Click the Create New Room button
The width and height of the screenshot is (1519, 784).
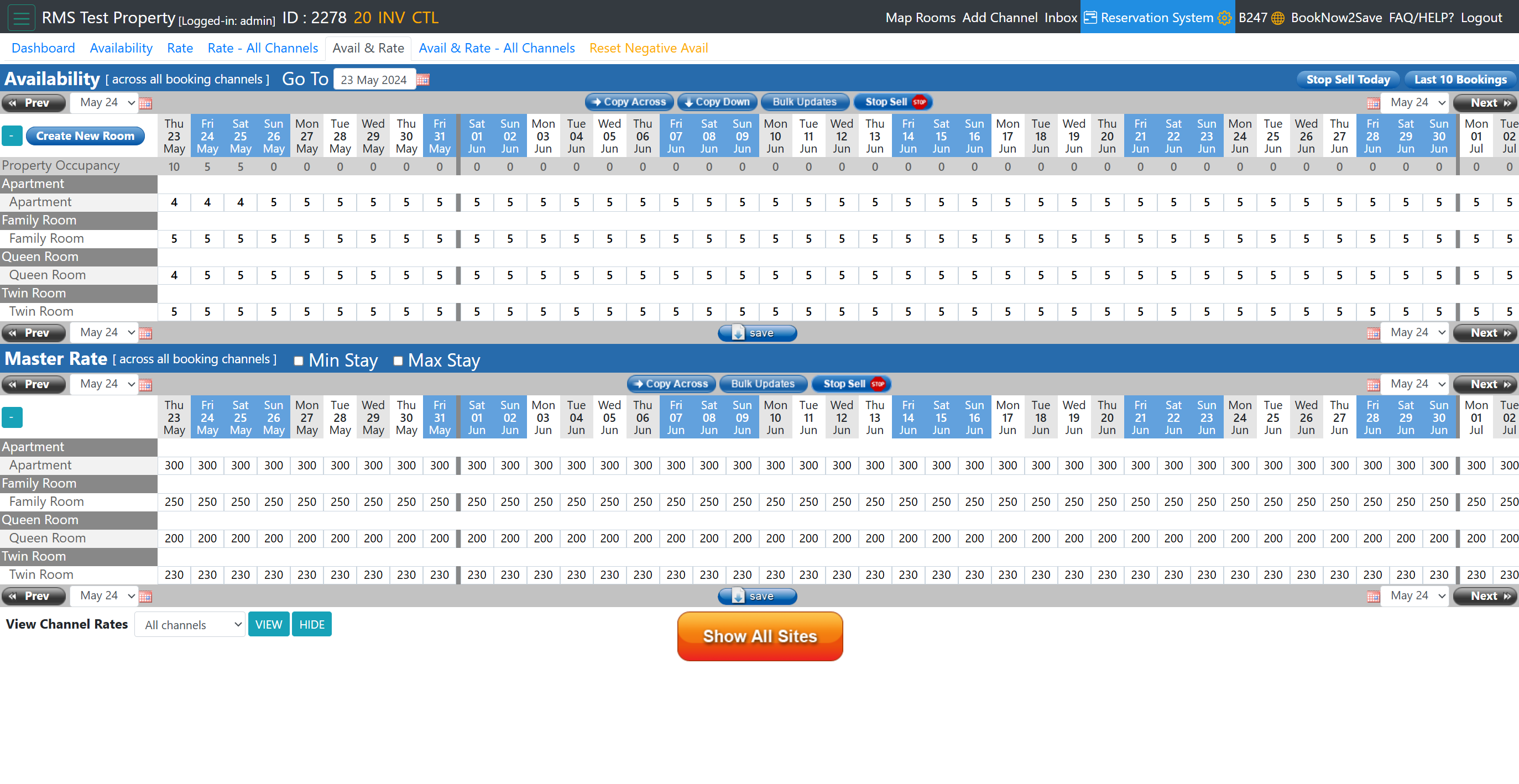85,136
